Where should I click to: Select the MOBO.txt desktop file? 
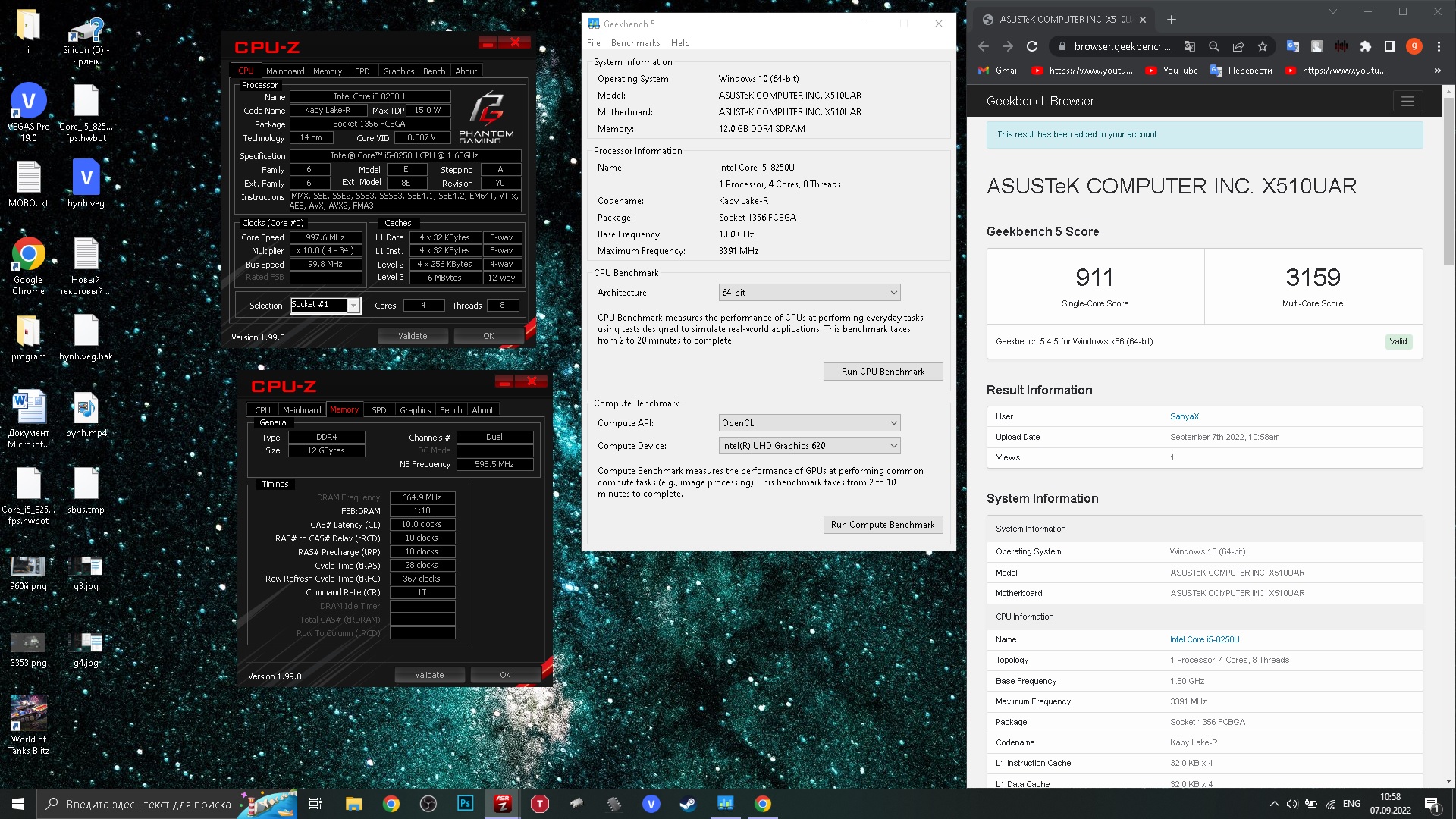coord(29,184)
